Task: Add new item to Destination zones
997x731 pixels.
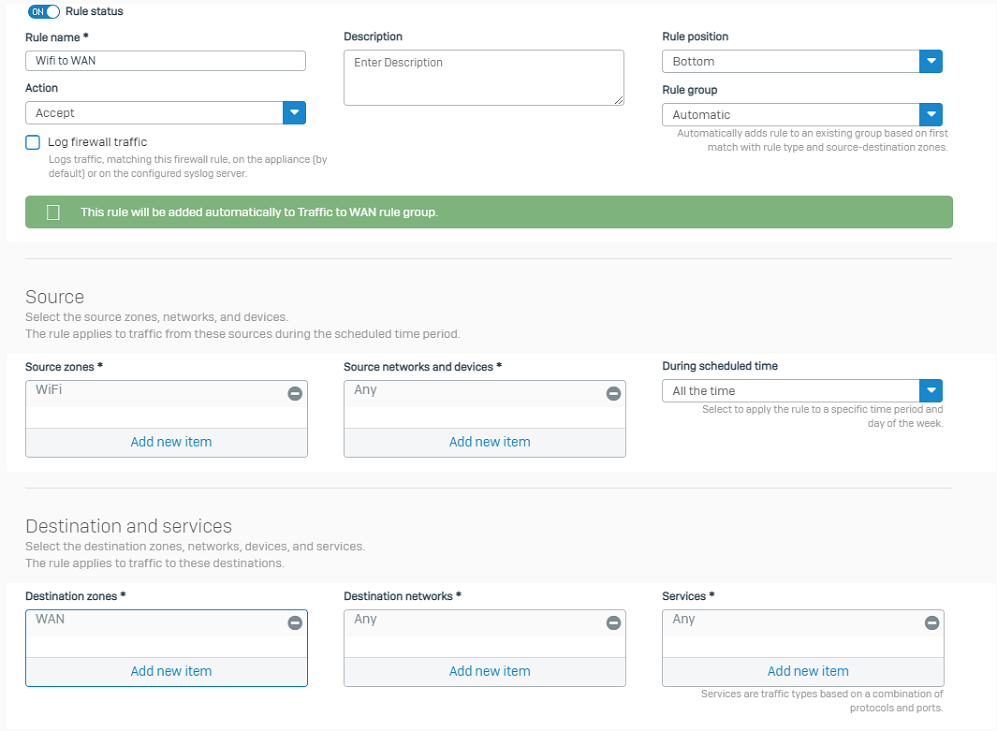Action: click(171, 671)
